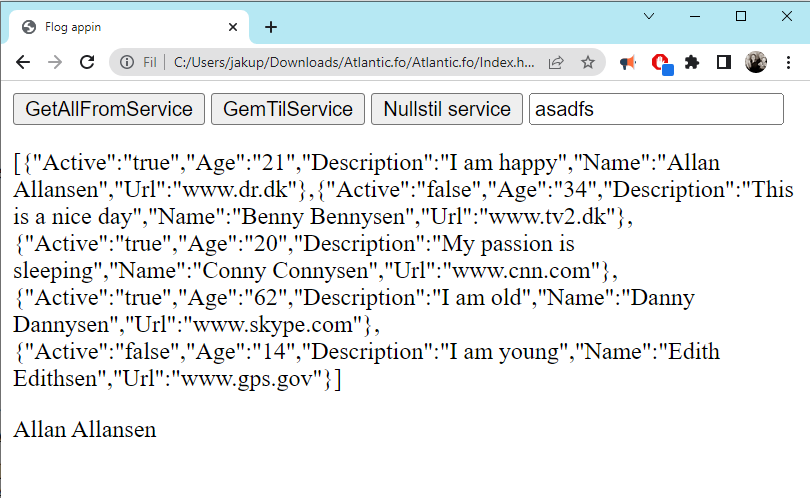Image resolution: width=810 pixels, height=498 pixels.
Task: Open a new tab with plus button
Action: 271,27
